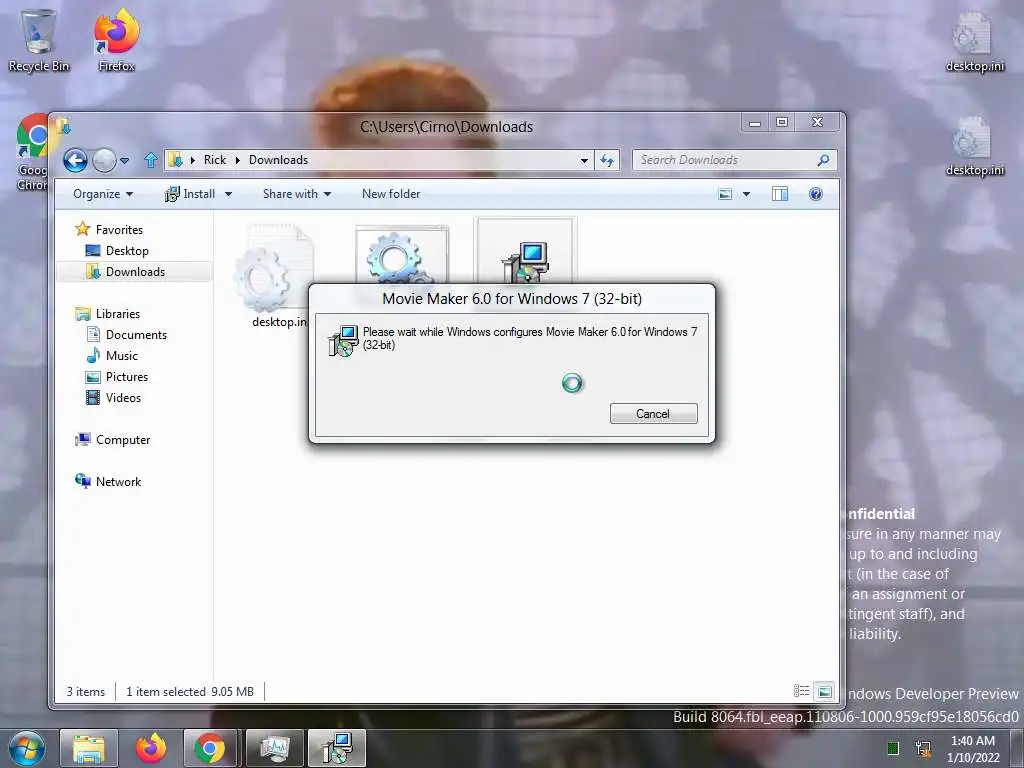This screenshot has height=768, width=1024.
Task: Open the Organize menu
Action: pos(103,194)
